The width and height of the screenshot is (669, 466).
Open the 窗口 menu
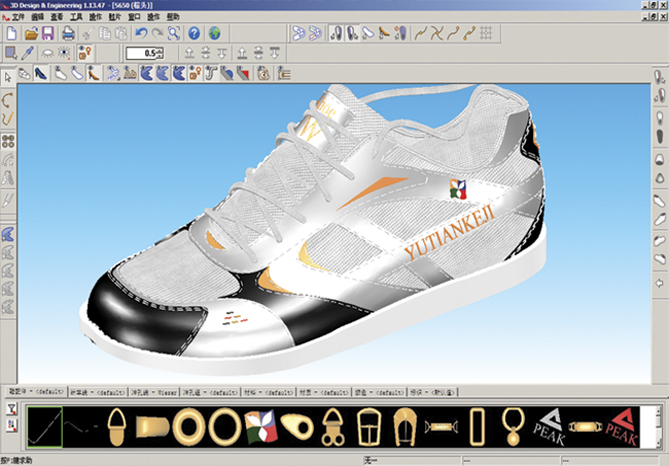click(134, 17)
